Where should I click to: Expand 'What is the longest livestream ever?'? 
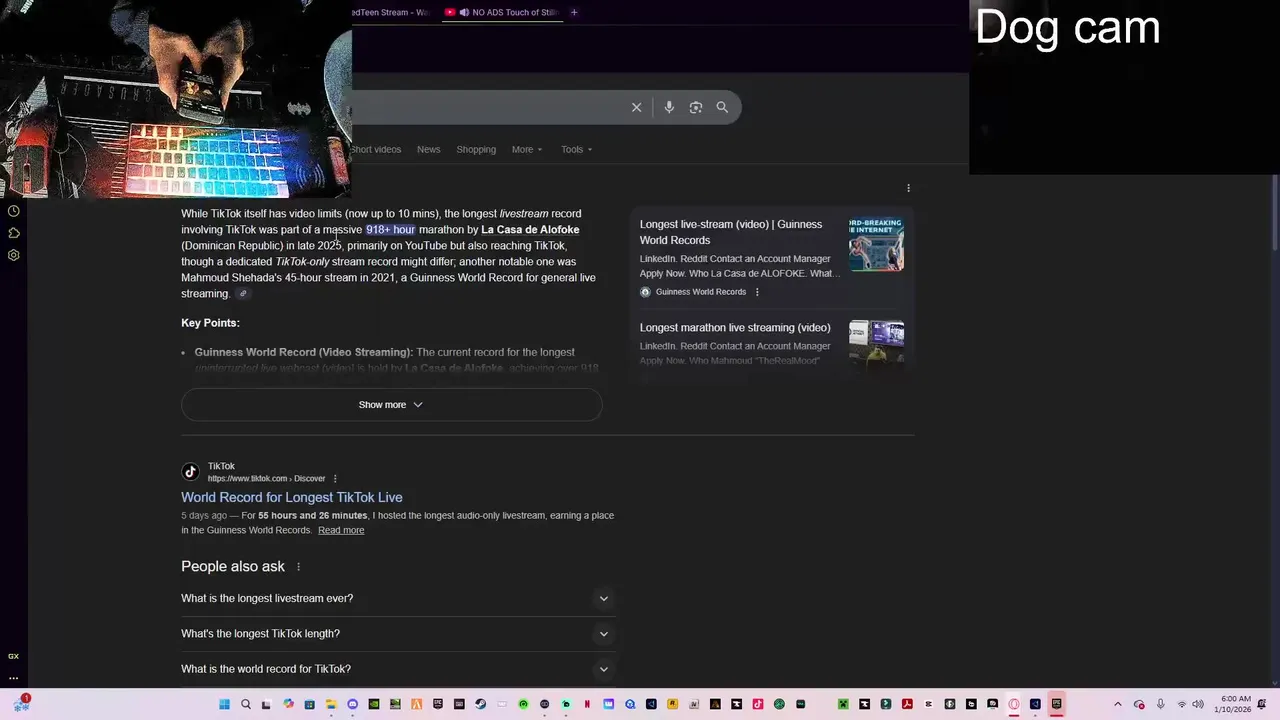(x=396, y=598)
